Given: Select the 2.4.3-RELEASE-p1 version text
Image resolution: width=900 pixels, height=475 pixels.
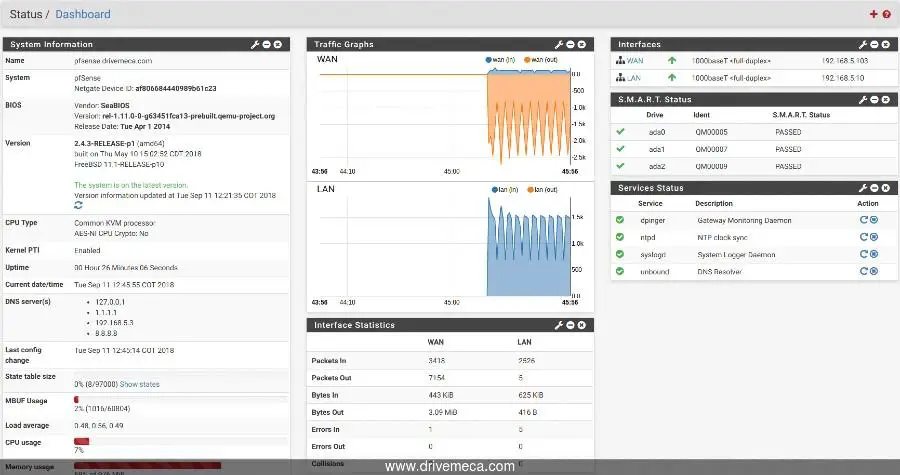Looking at the screenshot, I should tap(104, 143).
